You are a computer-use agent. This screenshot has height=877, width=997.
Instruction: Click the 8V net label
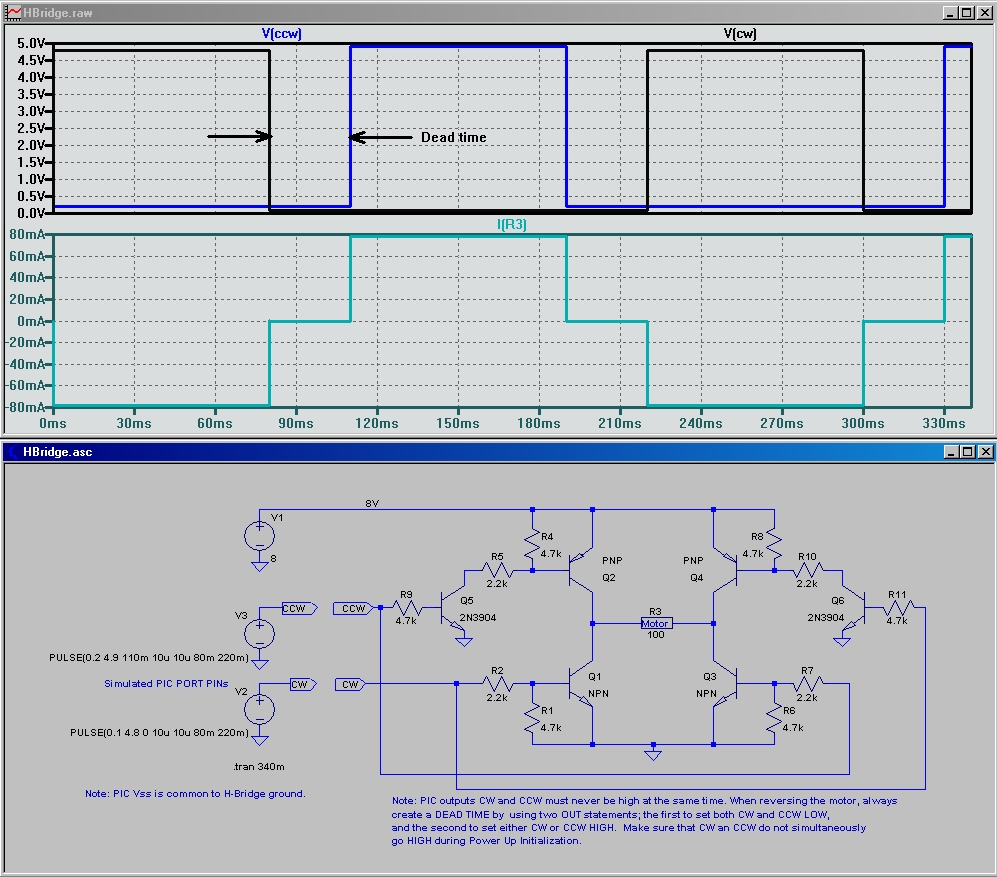point(372,504)
